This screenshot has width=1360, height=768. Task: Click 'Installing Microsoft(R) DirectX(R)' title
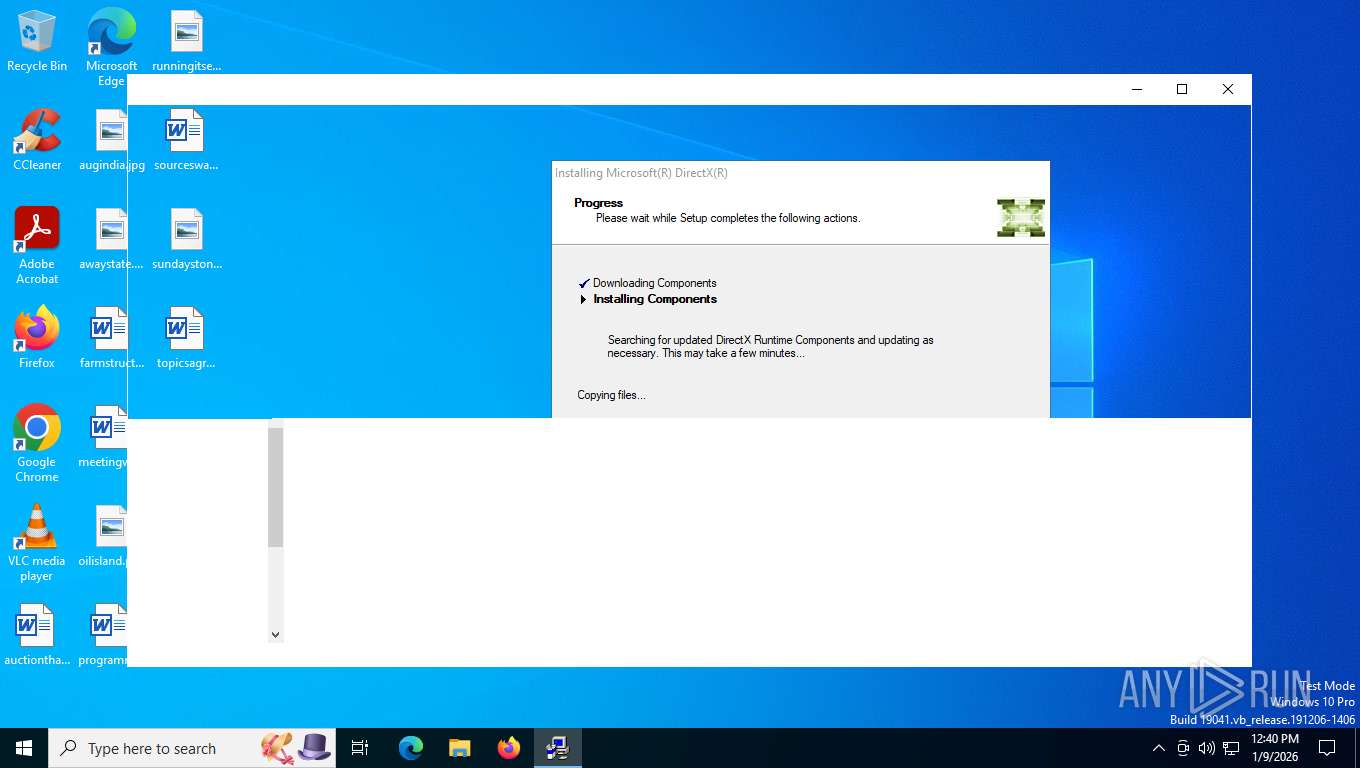[641, 173]
